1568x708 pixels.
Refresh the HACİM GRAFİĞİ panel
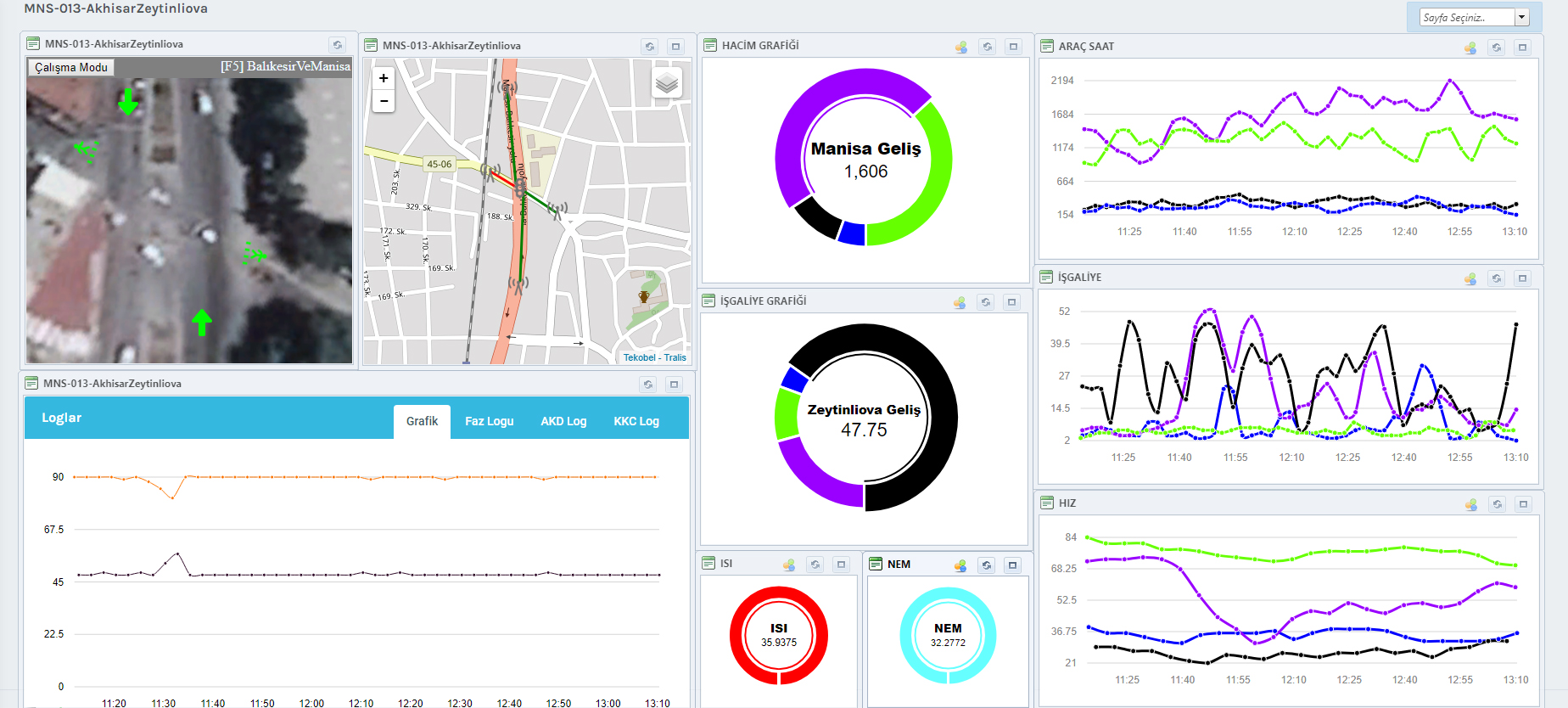(x=987, y=47)
